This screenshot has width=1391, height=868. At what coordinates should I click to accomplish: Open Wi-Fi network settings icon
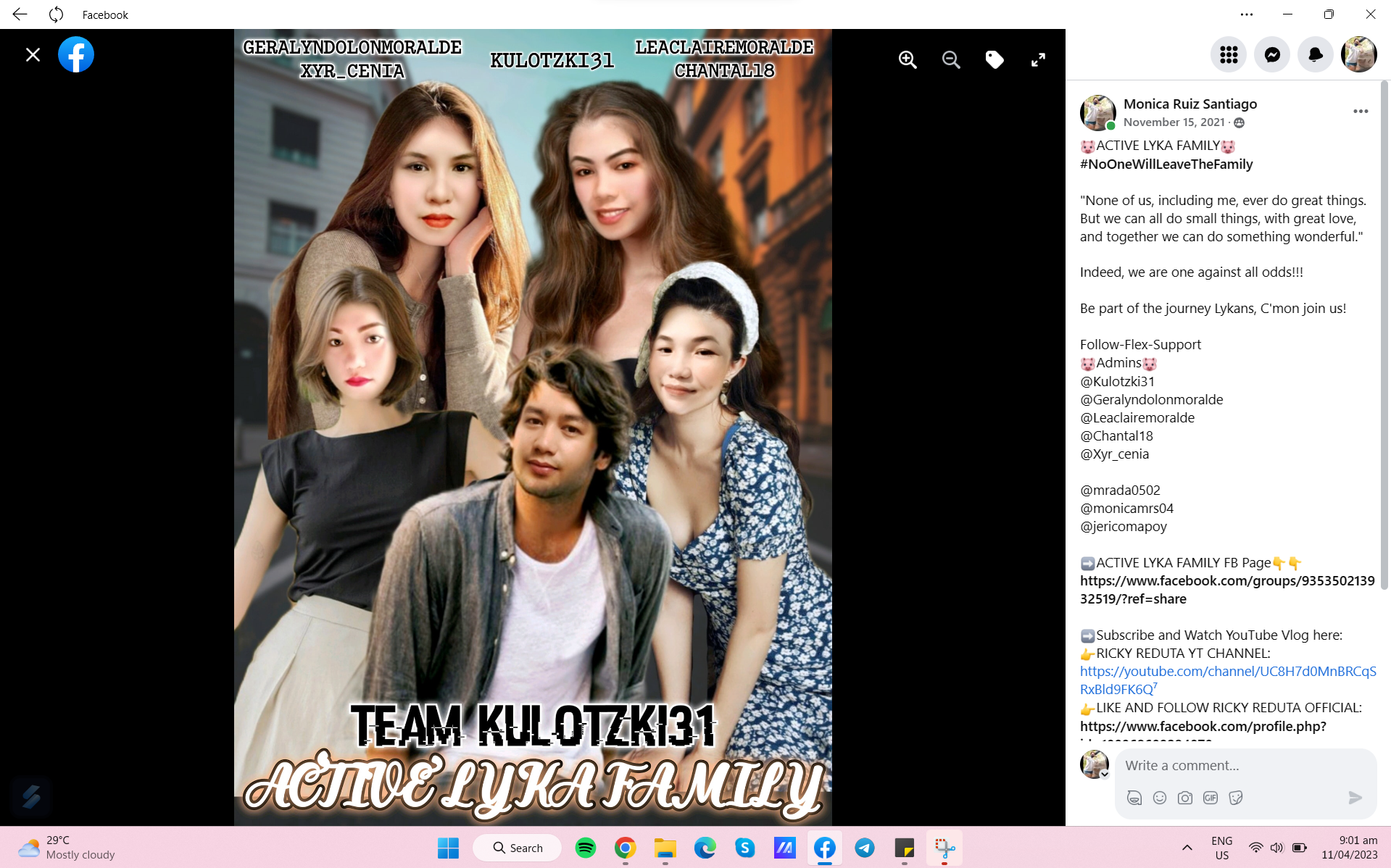pos(1255,848)
